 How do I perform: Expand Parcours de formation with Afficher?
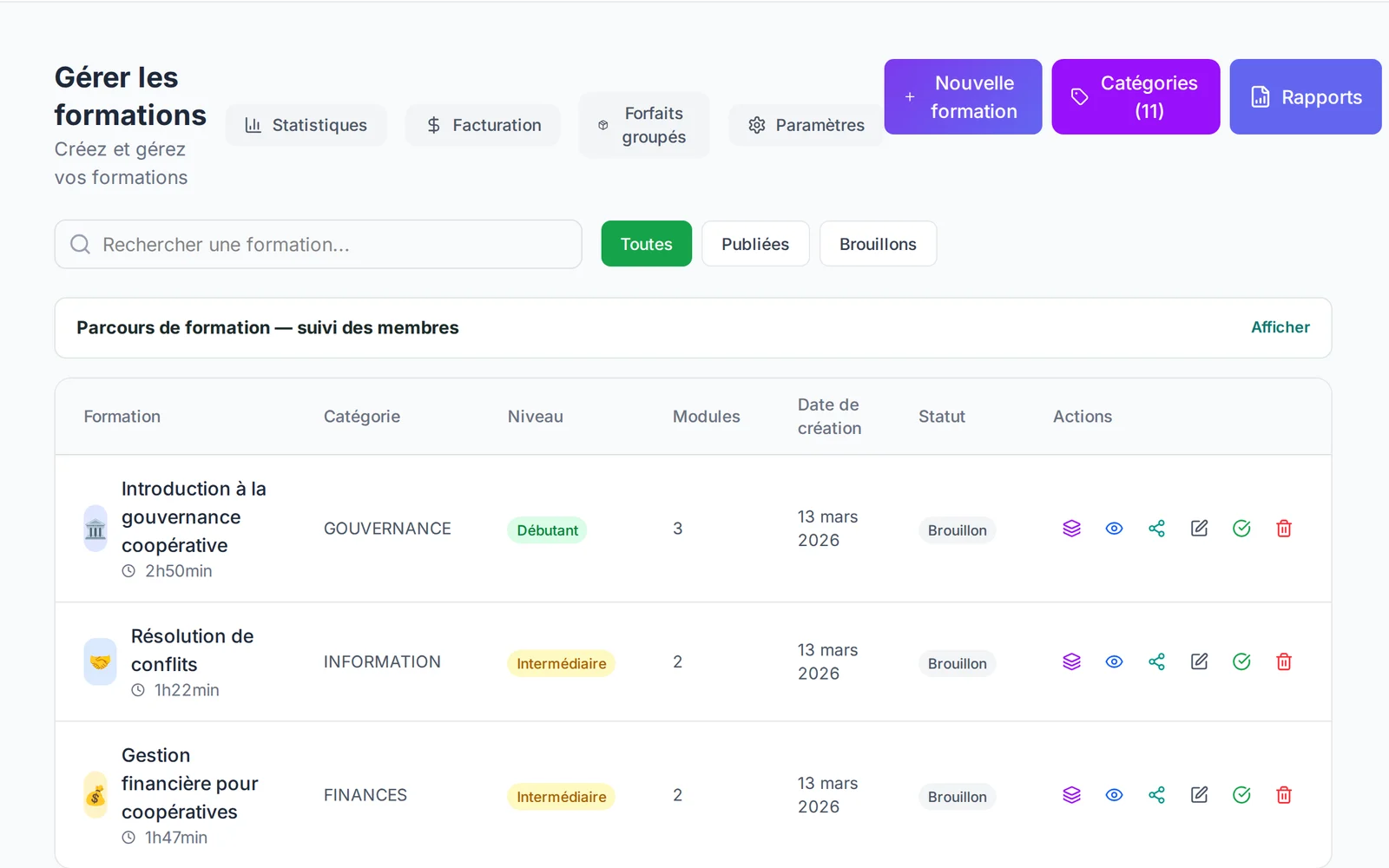pyautogui.click(x=1280, y=327)
